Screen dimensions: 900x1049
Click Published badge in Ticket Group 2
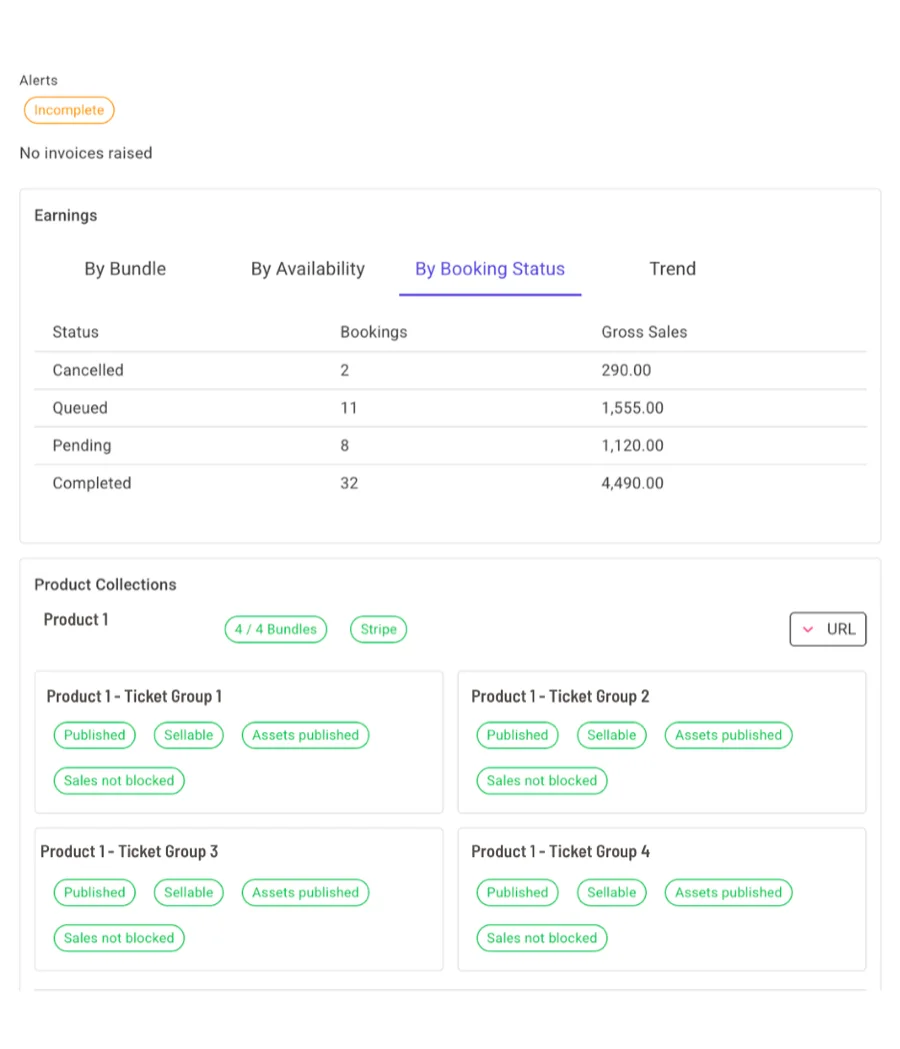[x=517, y=735]
